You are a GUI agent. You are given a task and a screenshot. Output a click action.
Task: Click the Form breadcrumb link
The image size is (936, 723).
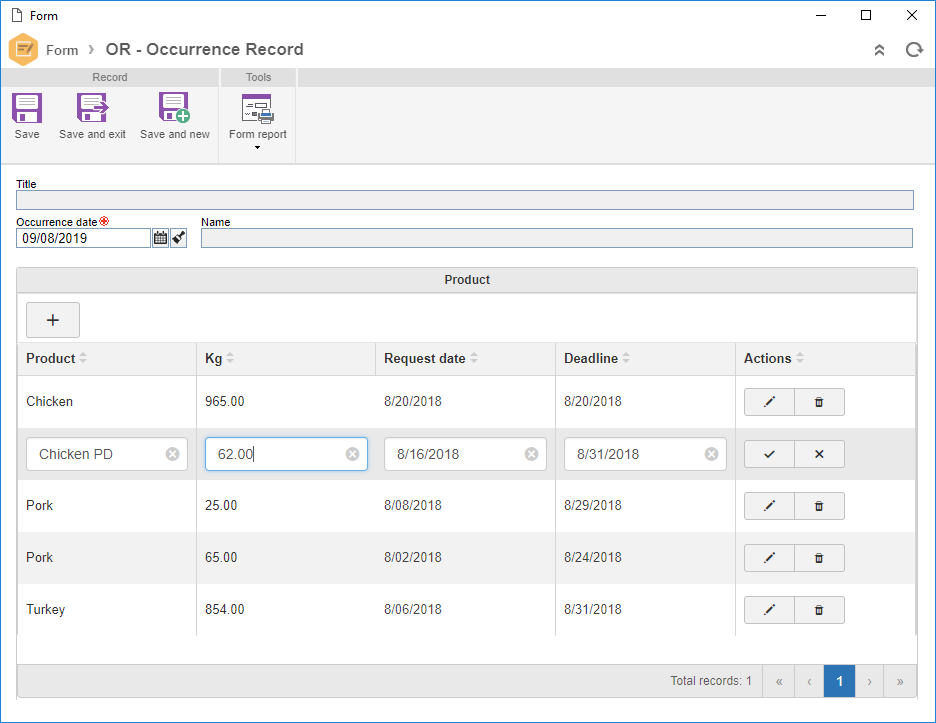(x=62, y=50)
